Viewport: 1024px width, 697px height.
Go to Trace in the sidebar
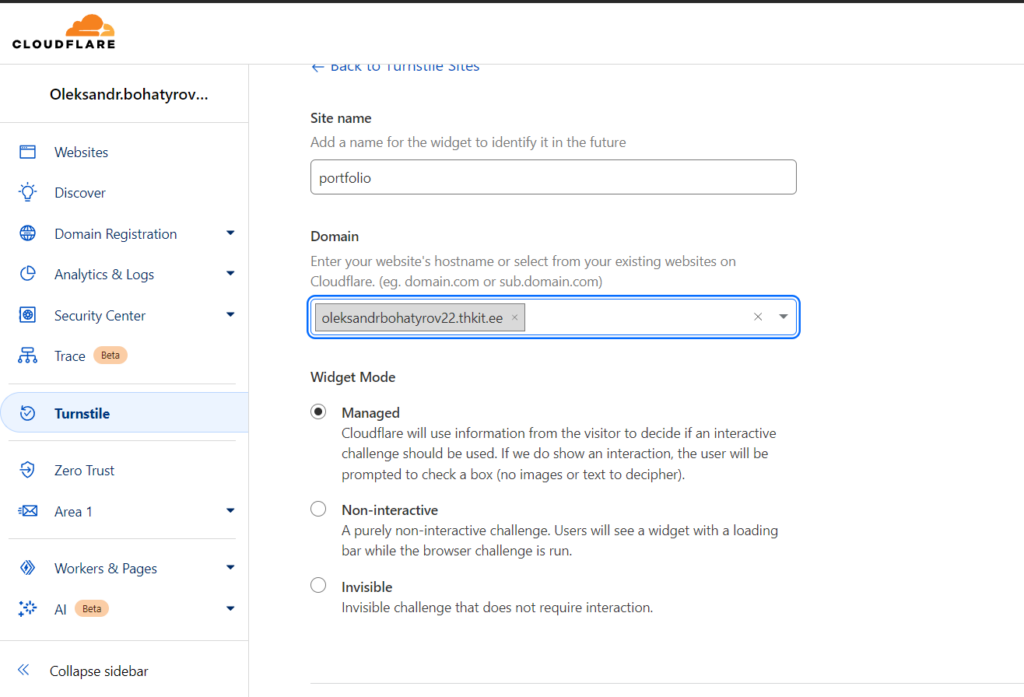pyautogui.click(x=70, y=356)
